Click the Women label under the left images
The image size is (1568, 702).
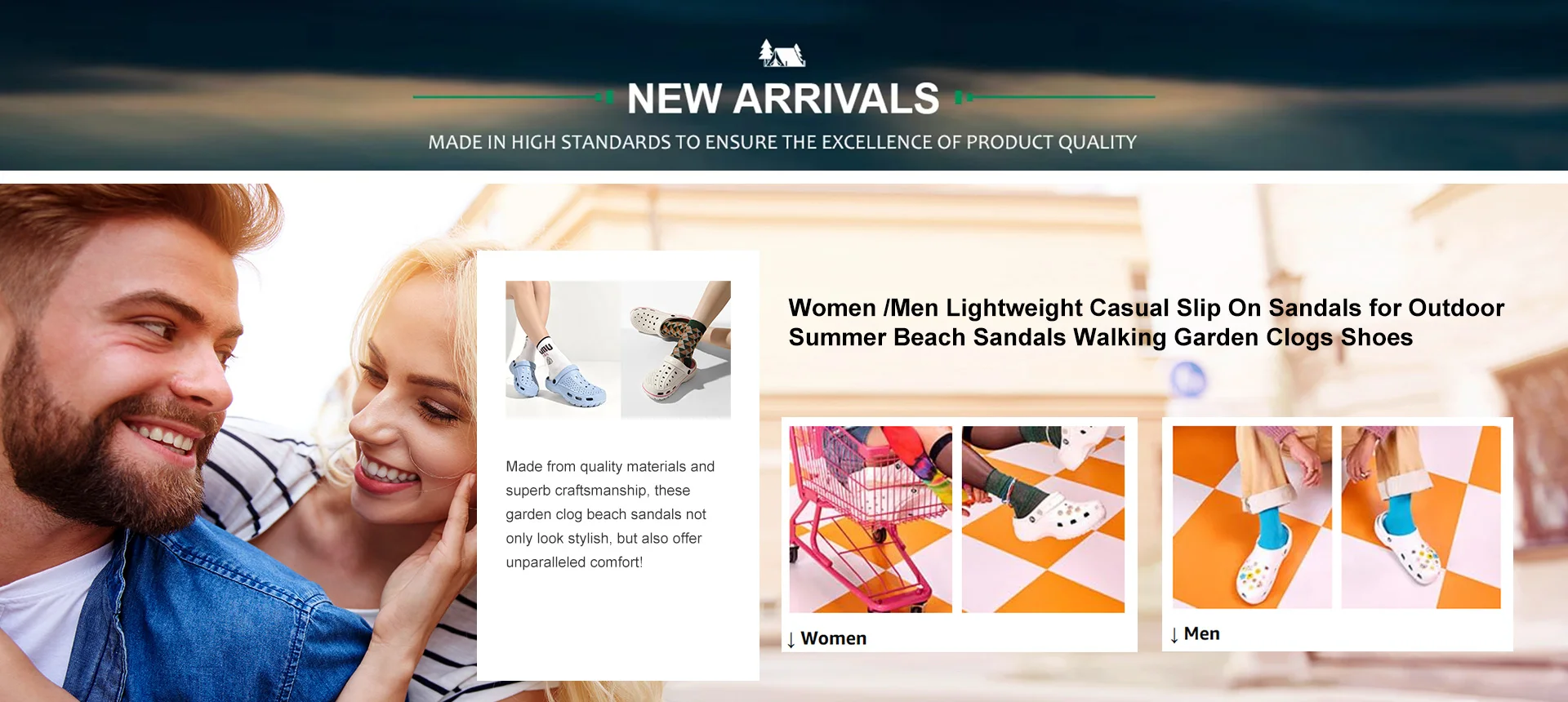(833, 638)
